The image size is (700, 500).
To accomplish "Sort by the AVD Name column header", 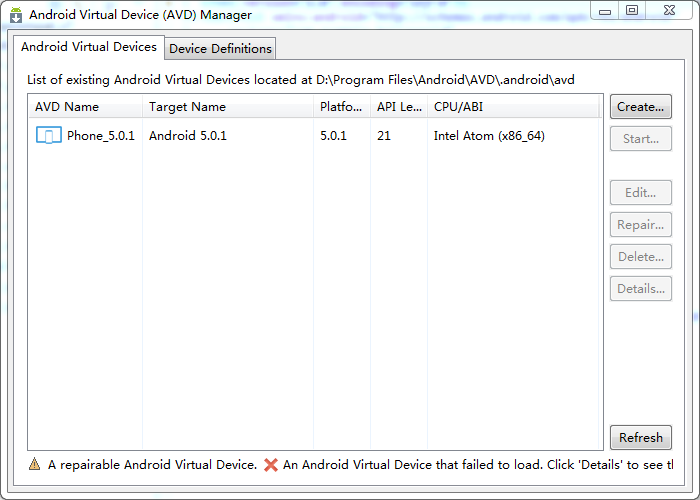I will 86,107.
